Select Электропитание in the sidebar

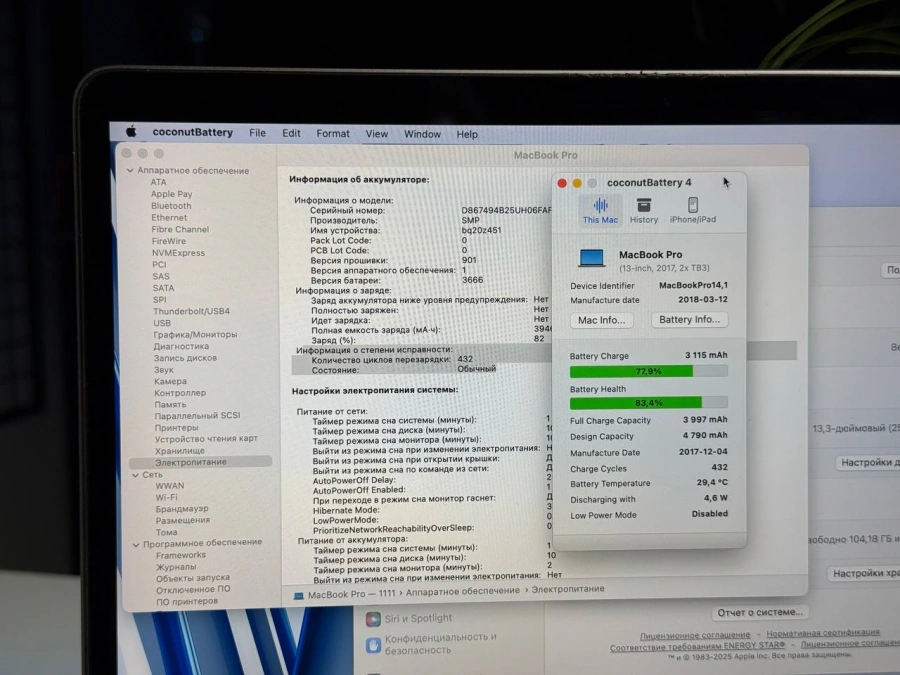pyautogui.click(x=201, y=462)
